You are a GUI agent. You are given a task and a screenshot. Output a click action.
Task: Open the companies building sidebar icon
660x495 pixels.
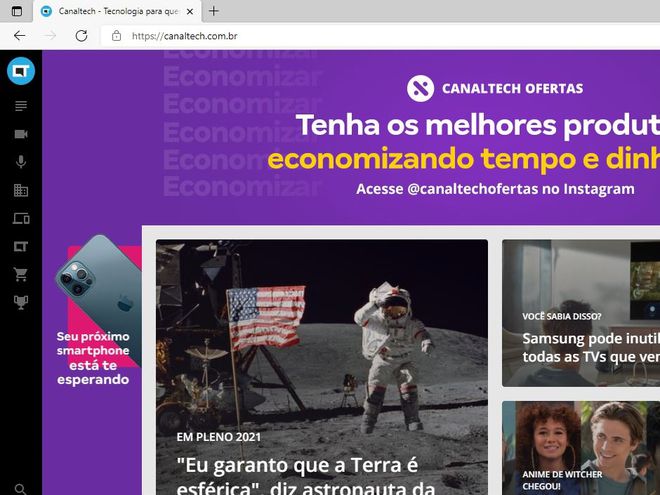(21, 190)
